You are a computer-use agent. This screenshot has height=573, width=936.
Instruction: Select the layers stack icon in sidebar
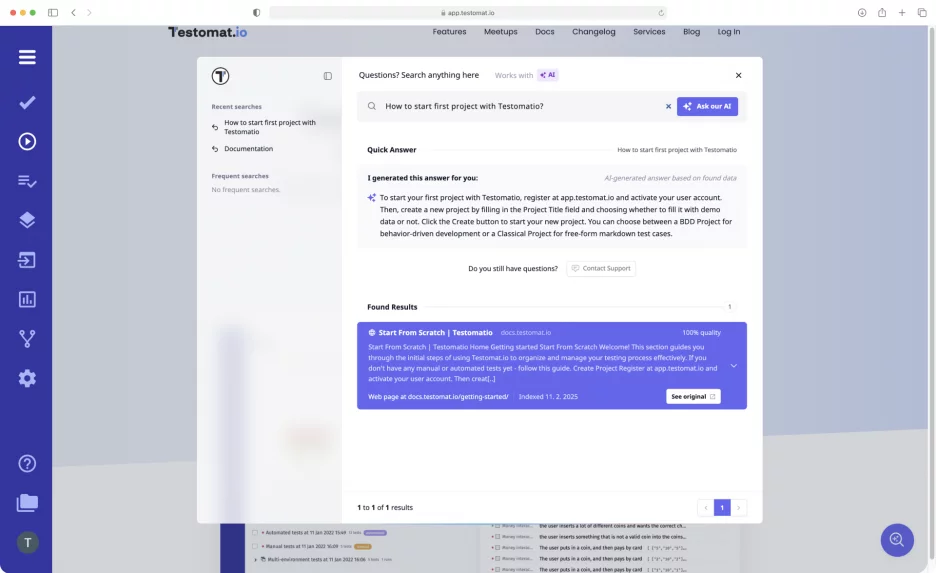(27, 220)
